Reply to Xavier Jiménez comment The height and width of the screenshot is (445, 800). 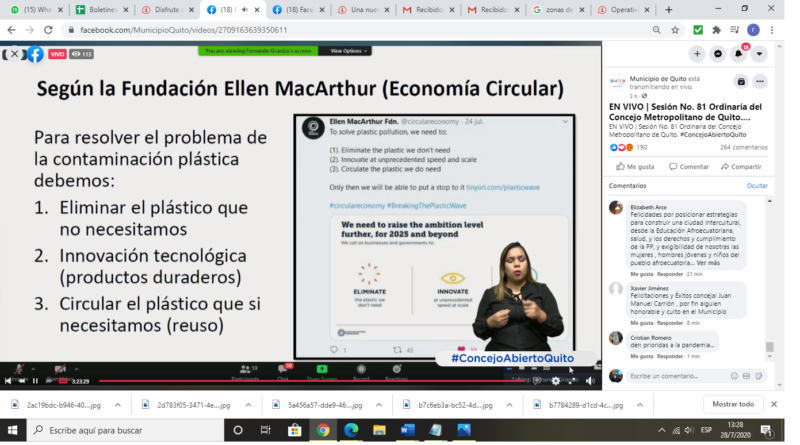coord(670,323)
